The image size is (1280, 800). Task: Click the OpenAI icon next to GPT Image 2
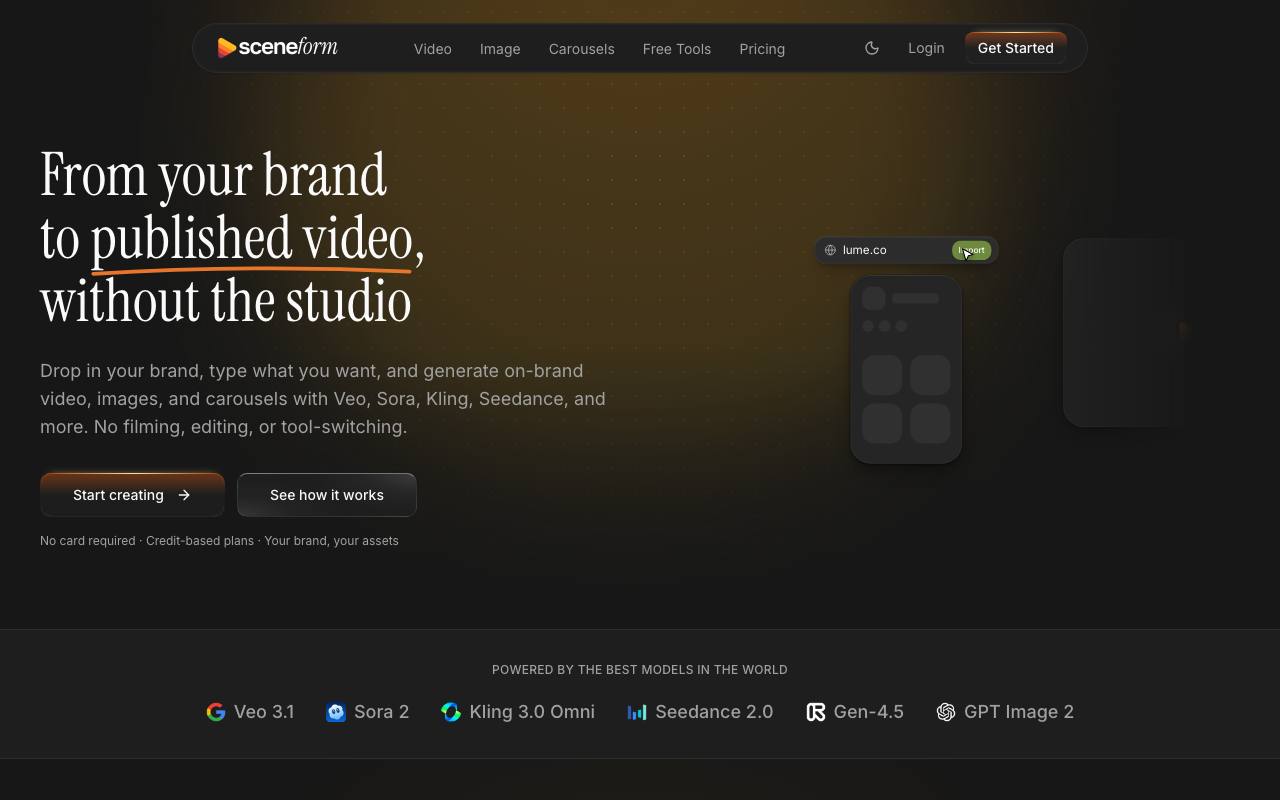[946, 712]
